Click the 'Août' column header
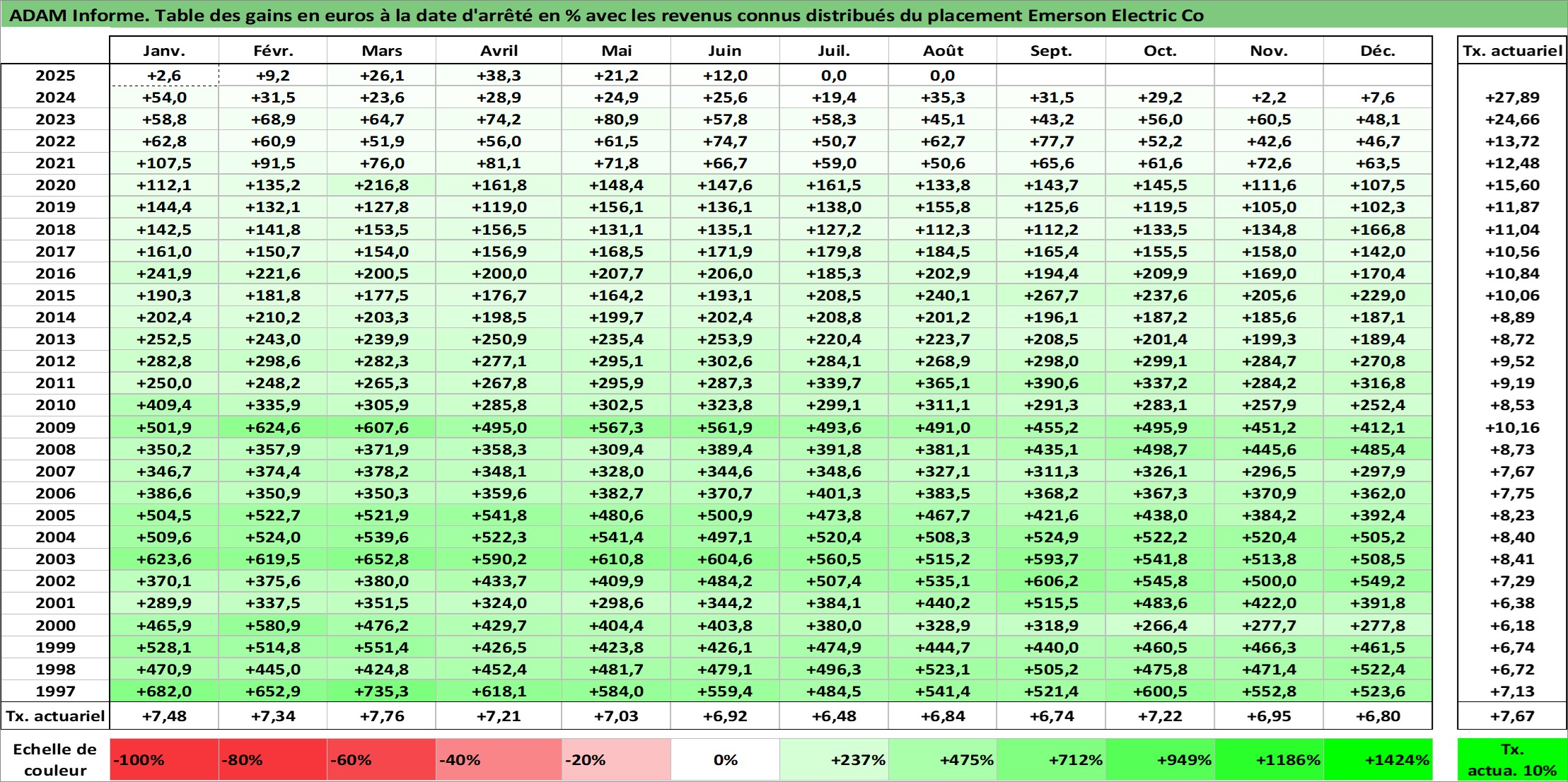Screen dimensions: 1568x782 tap(943, 51)
